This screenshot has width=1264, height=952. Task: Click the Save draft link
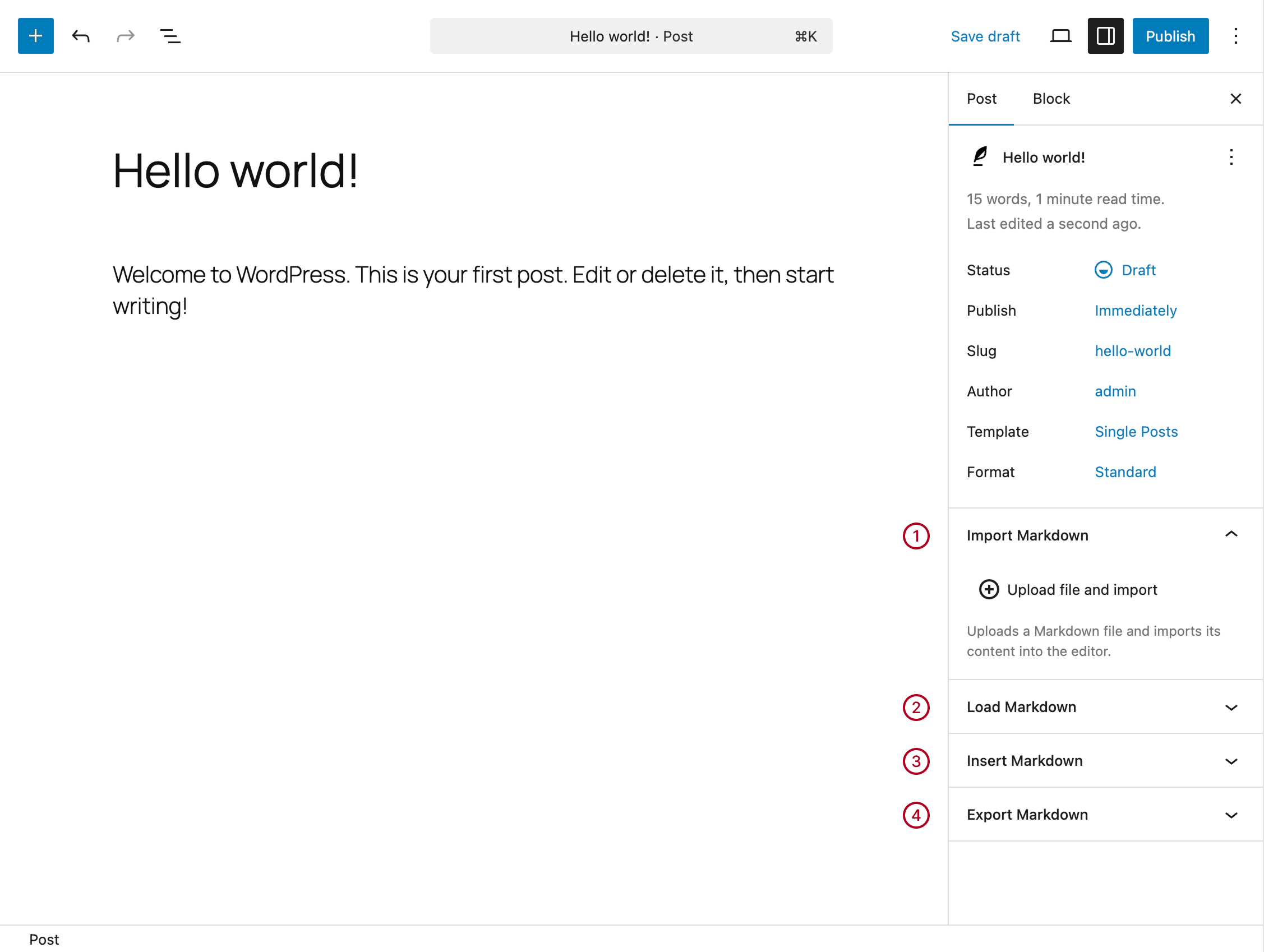(985, 36)
